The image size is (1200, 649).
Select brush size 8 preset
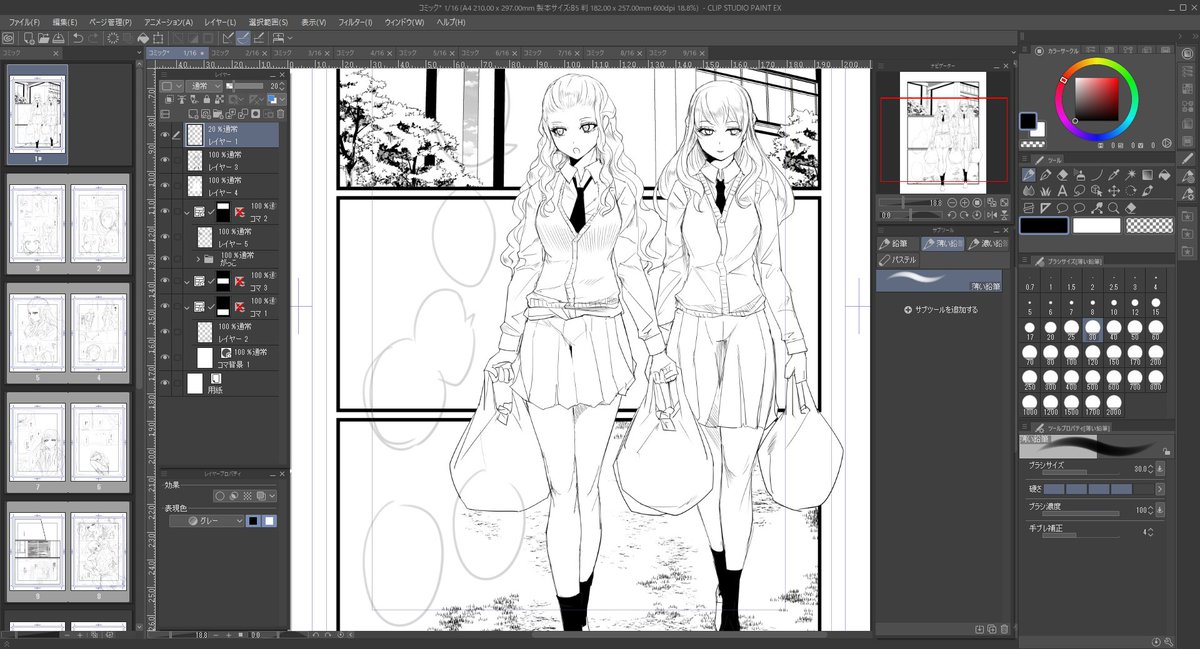coord(1092,306)
